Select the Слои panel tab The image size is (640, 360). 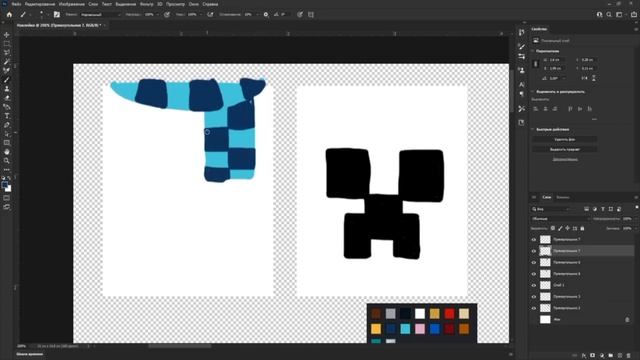click(x=547, y=197)
